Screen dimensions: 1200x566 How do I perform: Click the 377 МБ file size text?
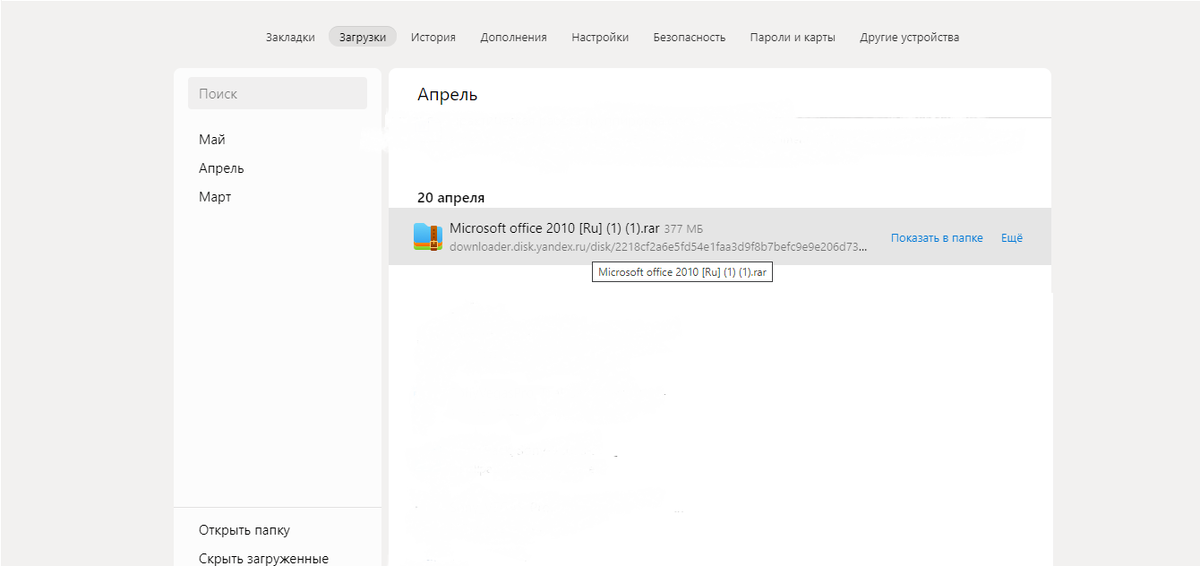(x=683, y=230)
